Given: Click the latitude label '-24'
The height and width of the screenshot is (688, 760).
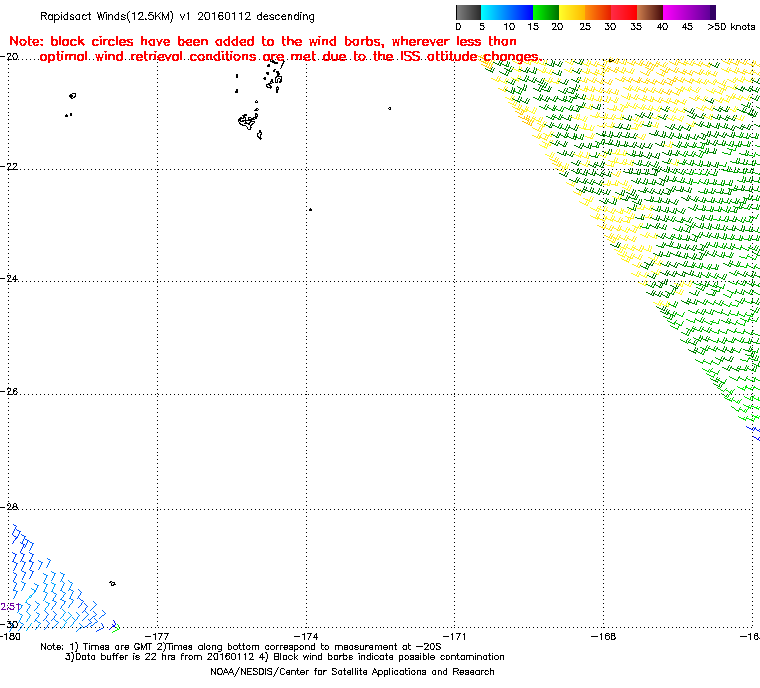Looking at the screenshot, I should (9, 279).
